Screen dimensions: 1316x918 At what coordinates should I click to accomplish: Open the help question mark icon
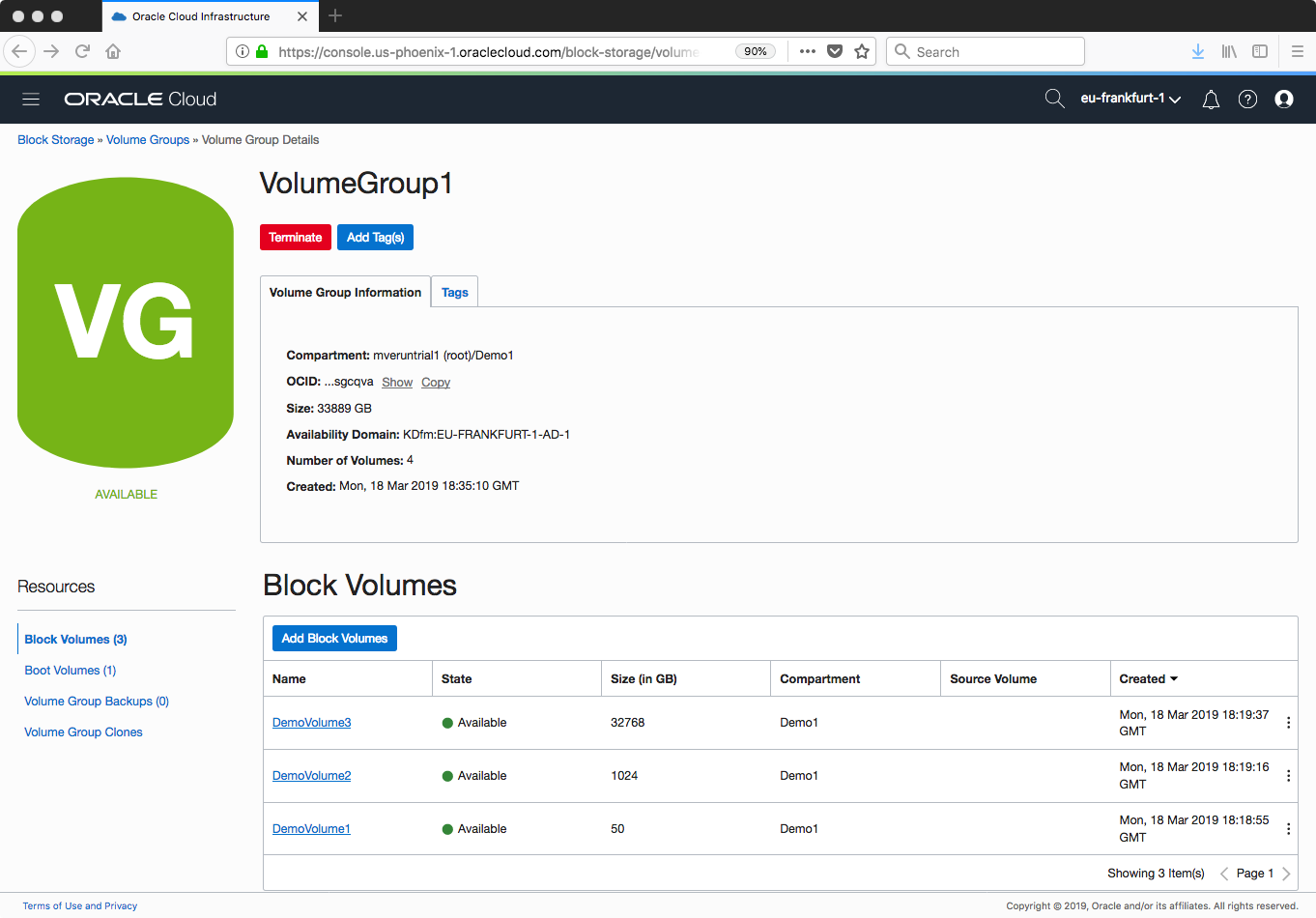[1247, 100]
